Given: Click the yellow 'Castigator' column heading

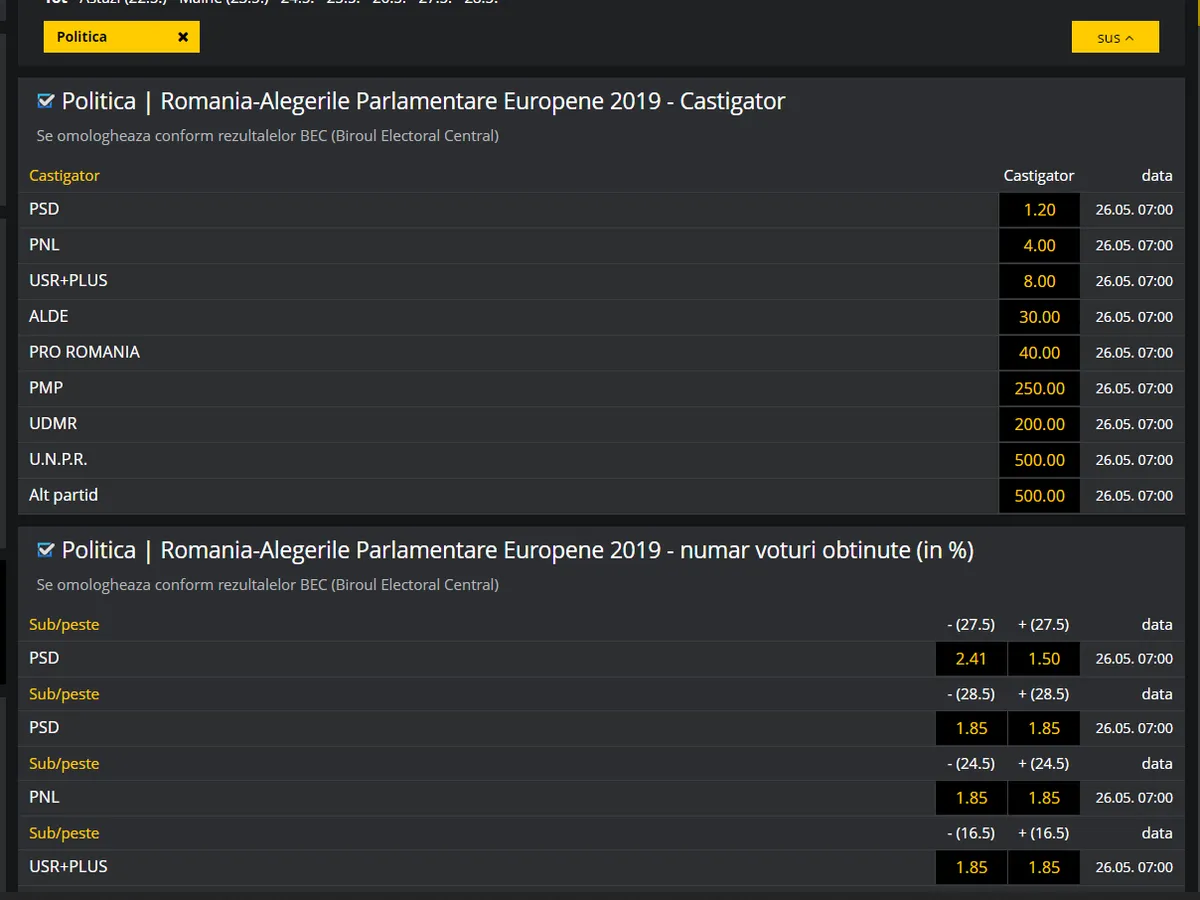Looking at the screenshot, I should coord(64,175).
